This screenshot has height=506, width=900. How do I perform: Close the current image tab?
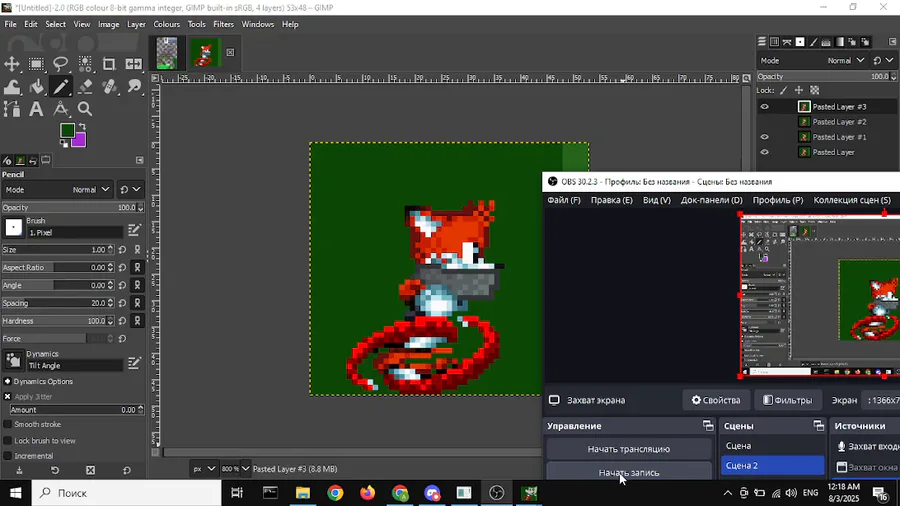tap(230, 52)
